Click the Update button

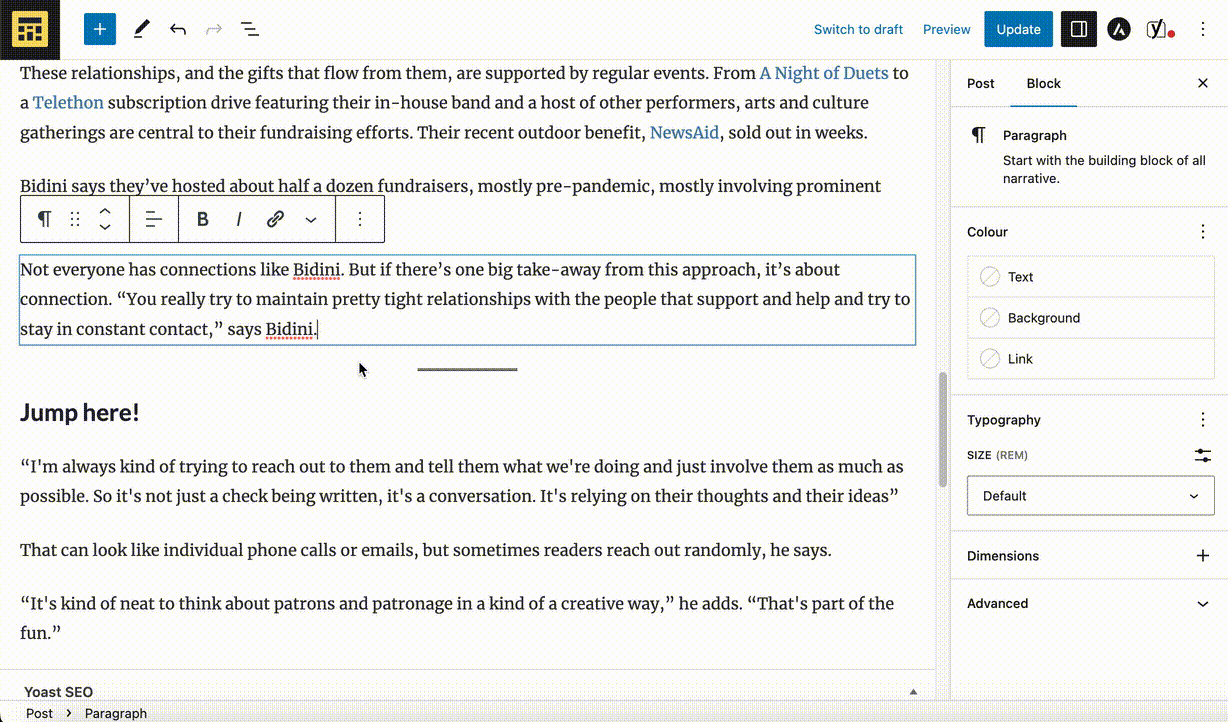(1018, 29)
